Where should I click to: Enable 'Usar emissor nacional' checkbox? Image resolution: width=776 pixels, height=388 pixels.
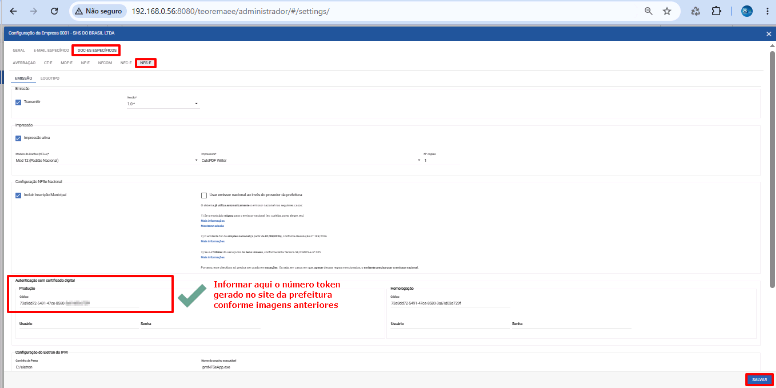[x=204, y=195]
